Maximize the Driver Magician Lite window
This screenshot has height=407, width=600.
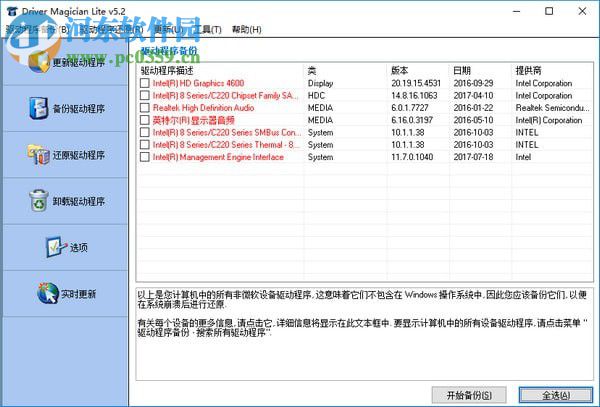coord(549,11)
